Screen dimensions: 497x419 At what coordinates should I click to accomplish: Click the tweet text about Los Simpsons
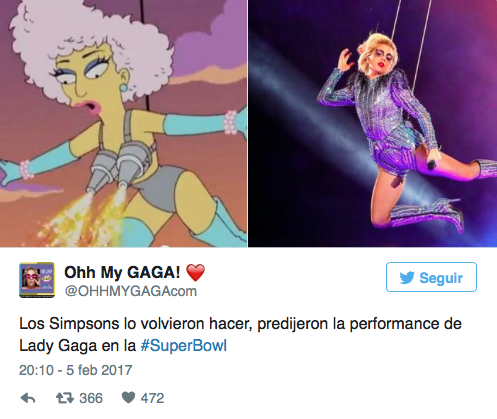tap(240, 334)
